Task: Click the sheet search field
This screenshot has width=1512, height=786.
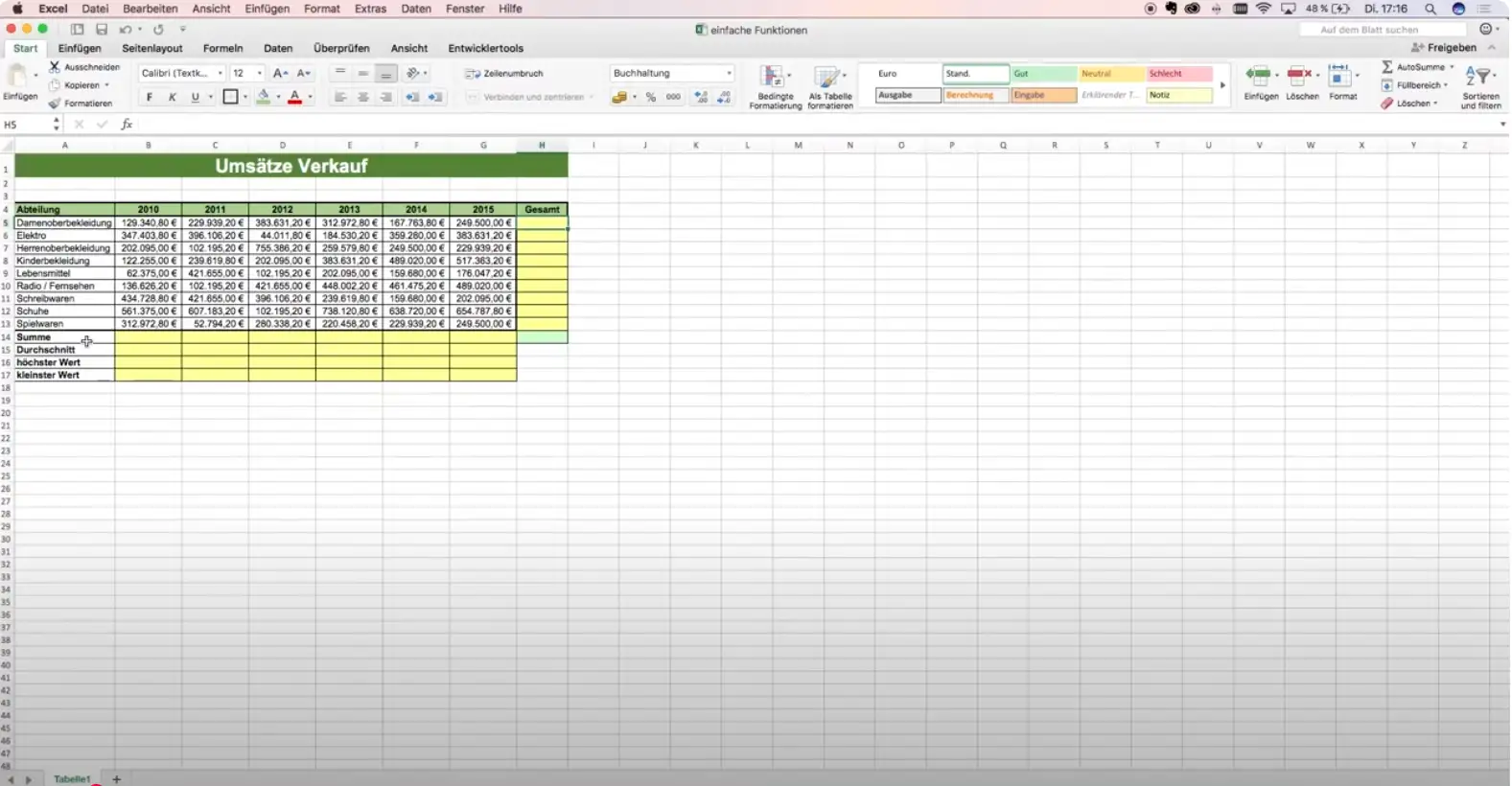Action: coord(1382,30)
